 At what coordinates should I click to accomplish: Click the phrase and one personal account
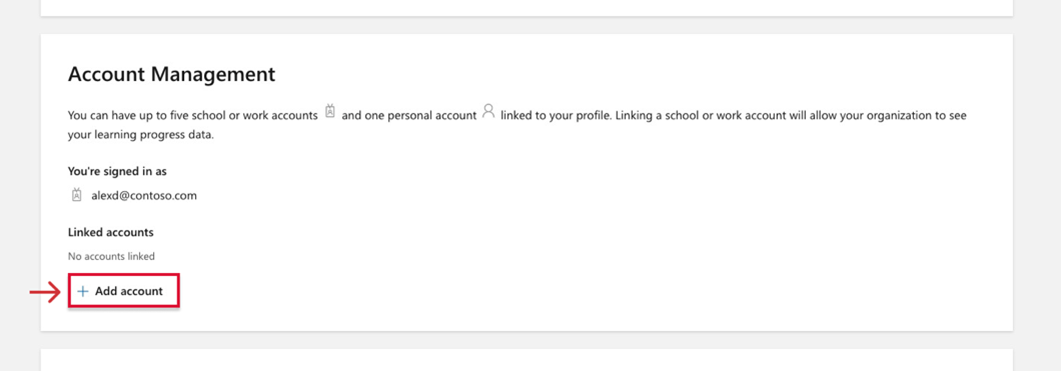coord(409,115)
